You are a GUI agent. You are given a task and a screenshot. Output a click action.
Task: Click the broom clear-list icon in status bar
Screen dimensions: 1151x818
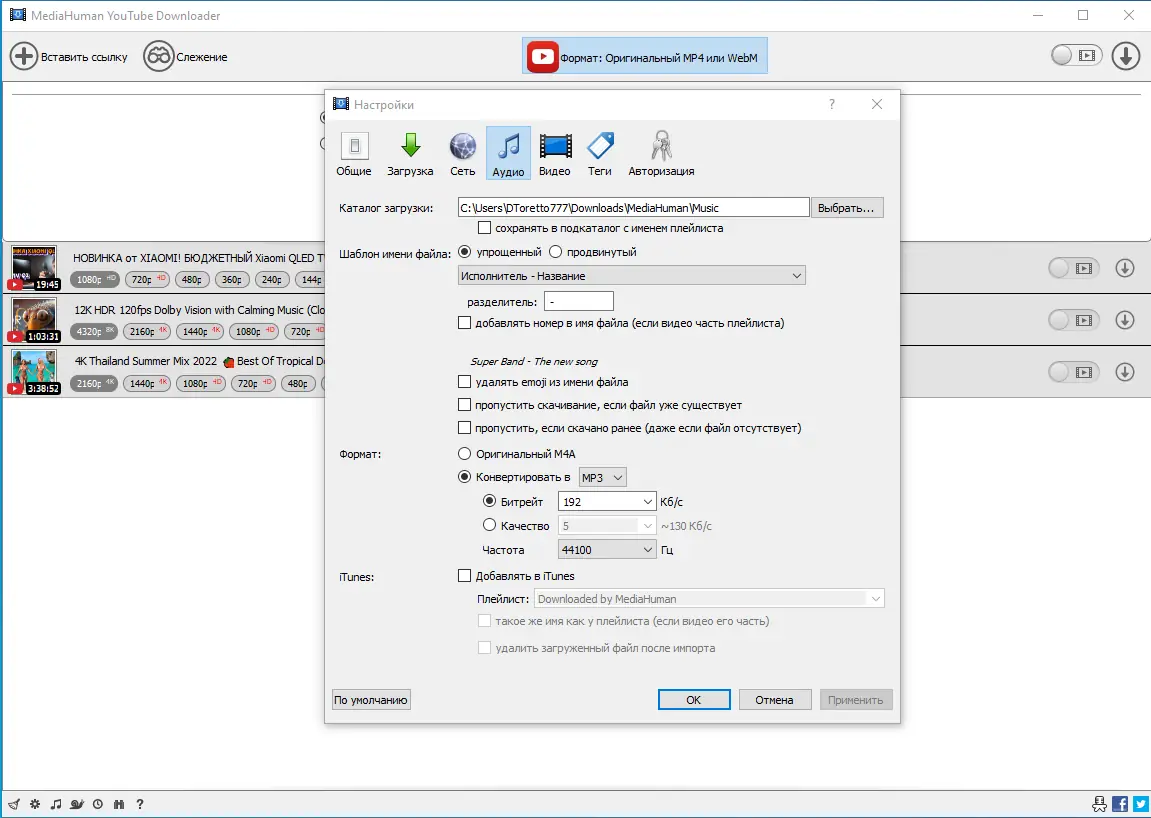[14, 804]
